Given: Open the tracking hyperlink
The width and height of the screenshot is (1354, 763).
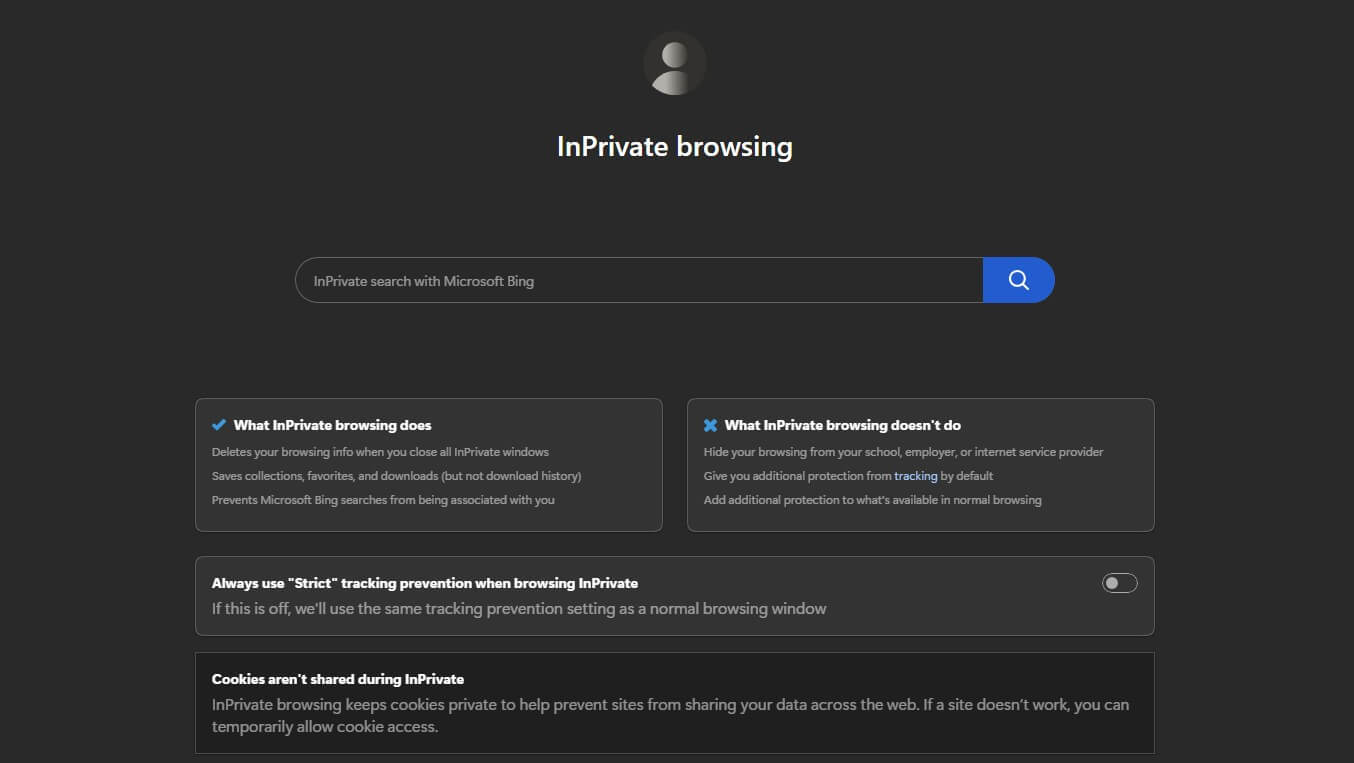Looking at the screenshot, I should coord(915,476).
